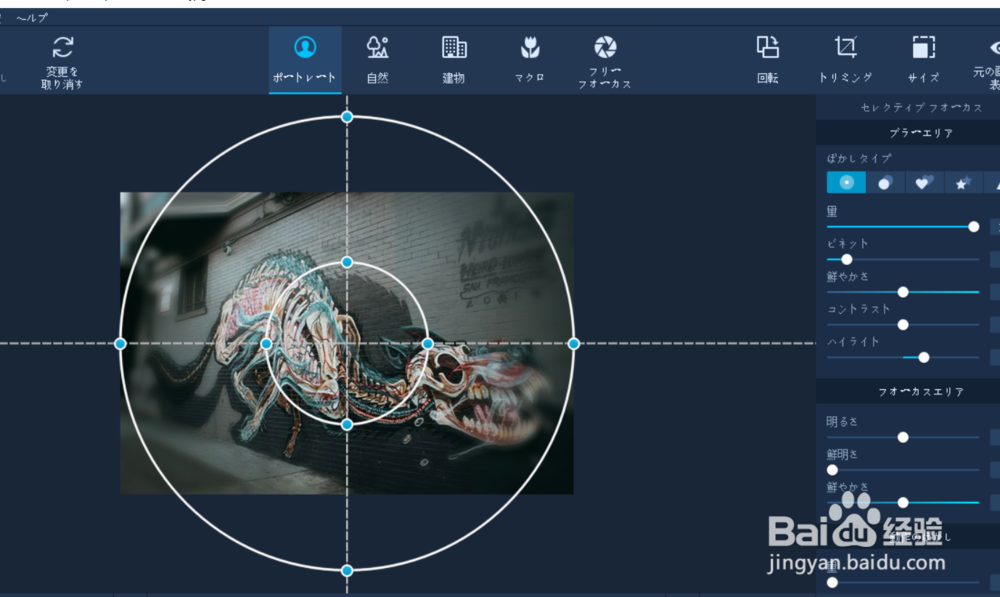
Task: Open the ヘルプ menu
Action: [32, 18]
